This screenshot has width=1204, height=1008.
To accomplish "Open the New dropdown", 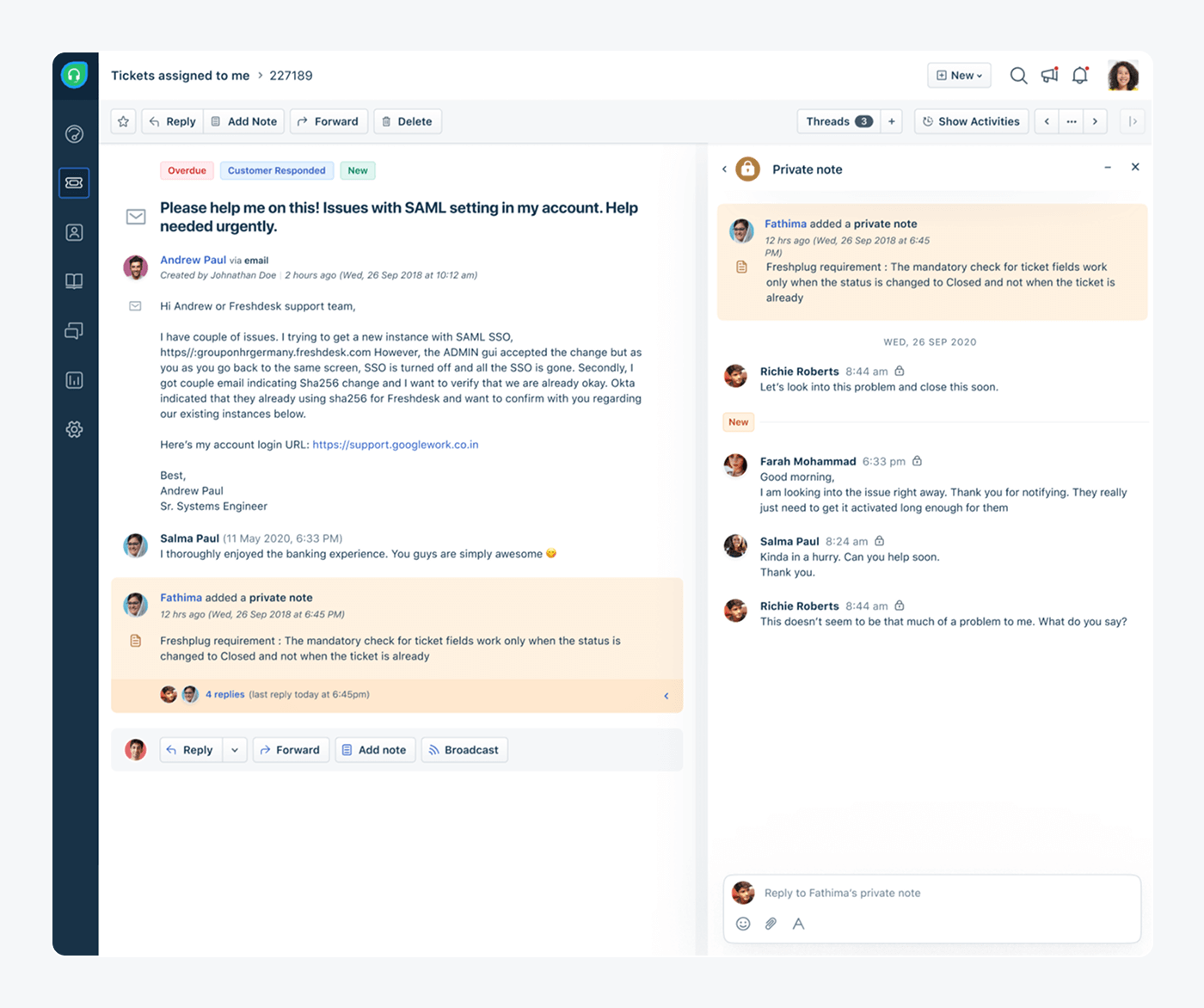I will [x=959, y=76].
